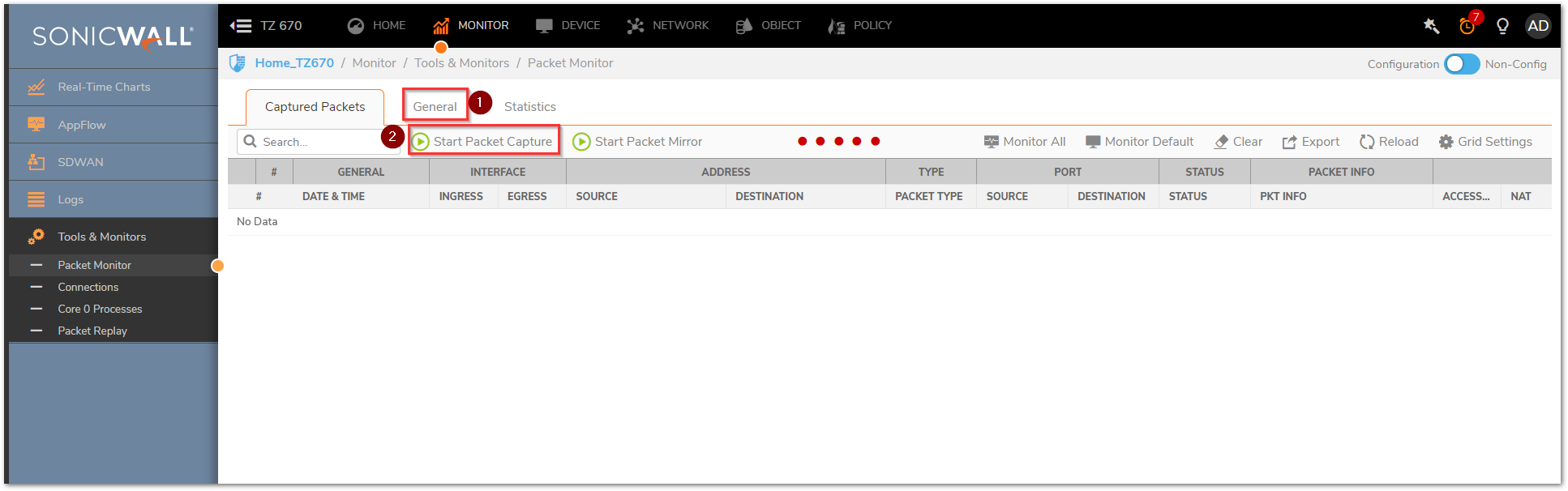Collapse the Tools & Monitors menu label

[x=102, y=237]
